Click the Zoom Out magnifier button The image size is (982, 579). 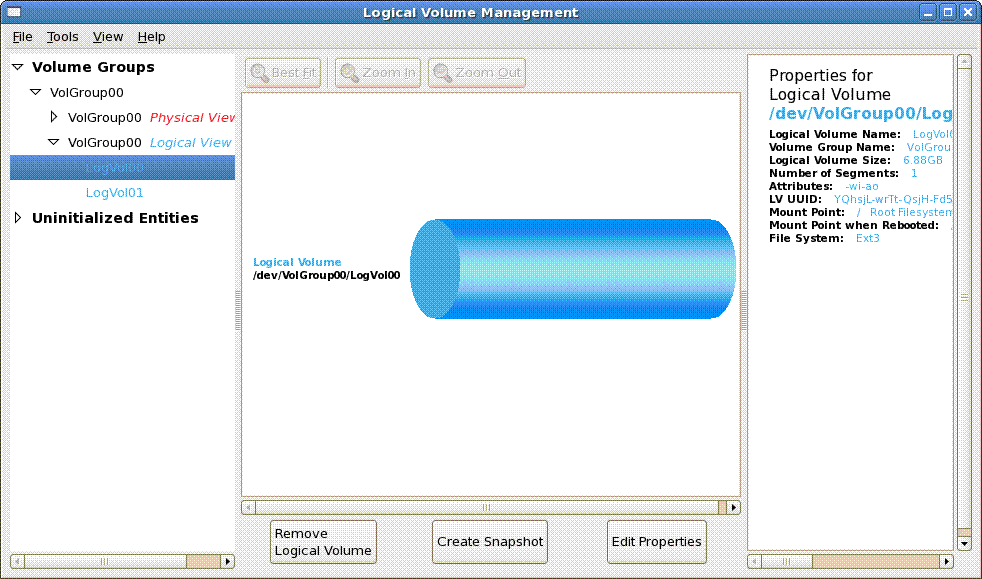(476, 73)
